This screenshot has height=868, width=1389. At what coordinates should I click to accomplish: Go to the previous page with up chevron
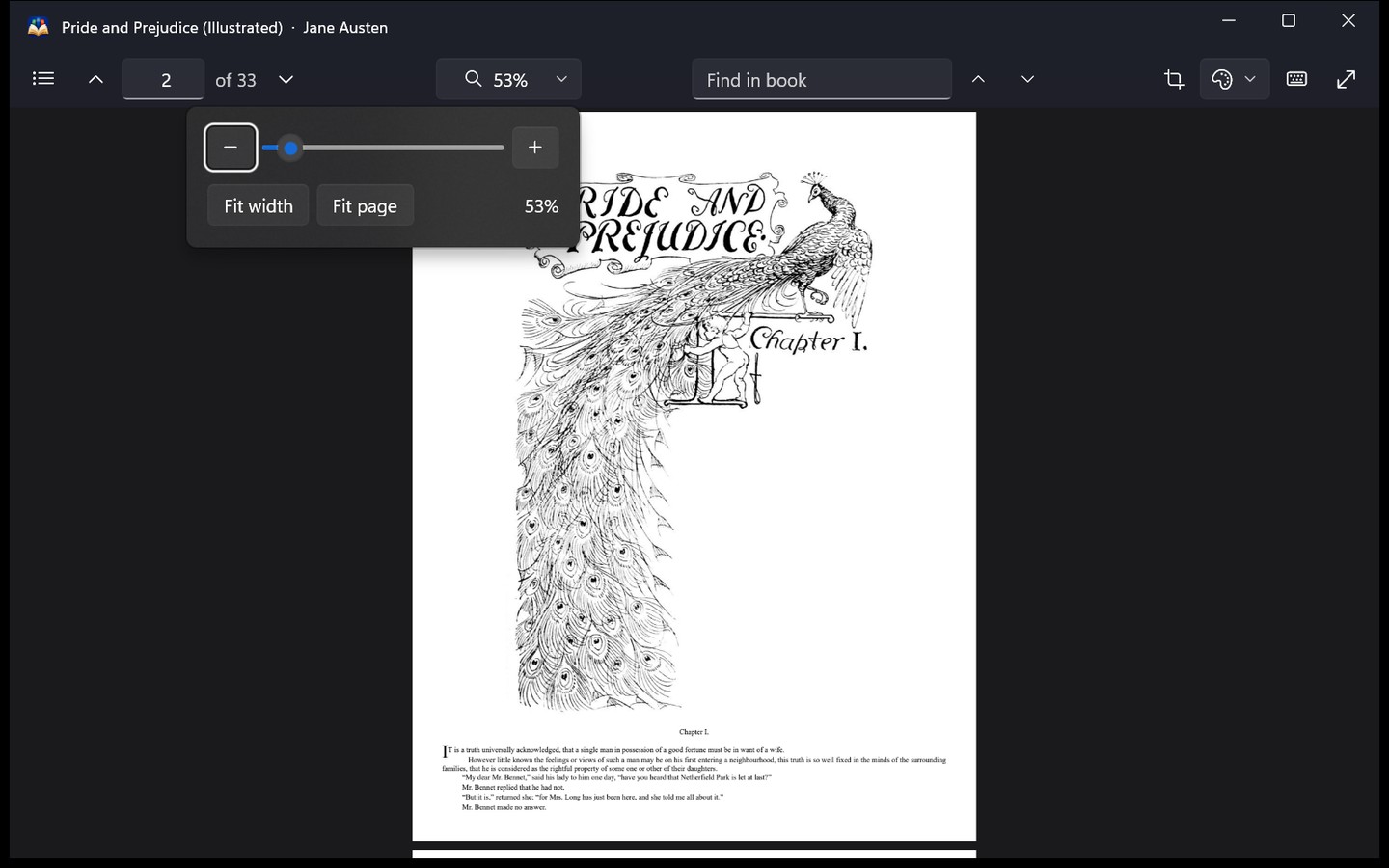click(x=95, y=80)
